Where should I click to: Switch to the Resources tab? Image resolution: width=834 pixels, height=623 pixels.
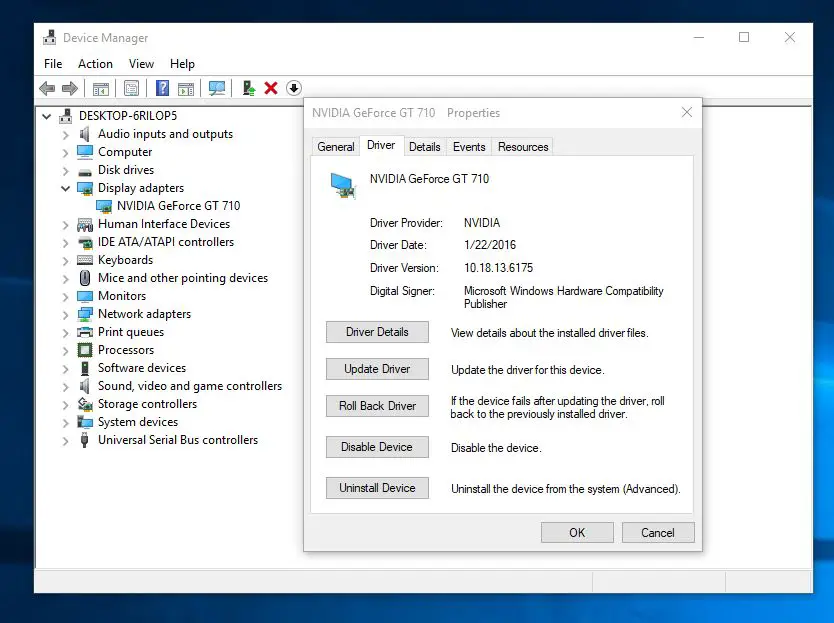[x=523, y=147]
